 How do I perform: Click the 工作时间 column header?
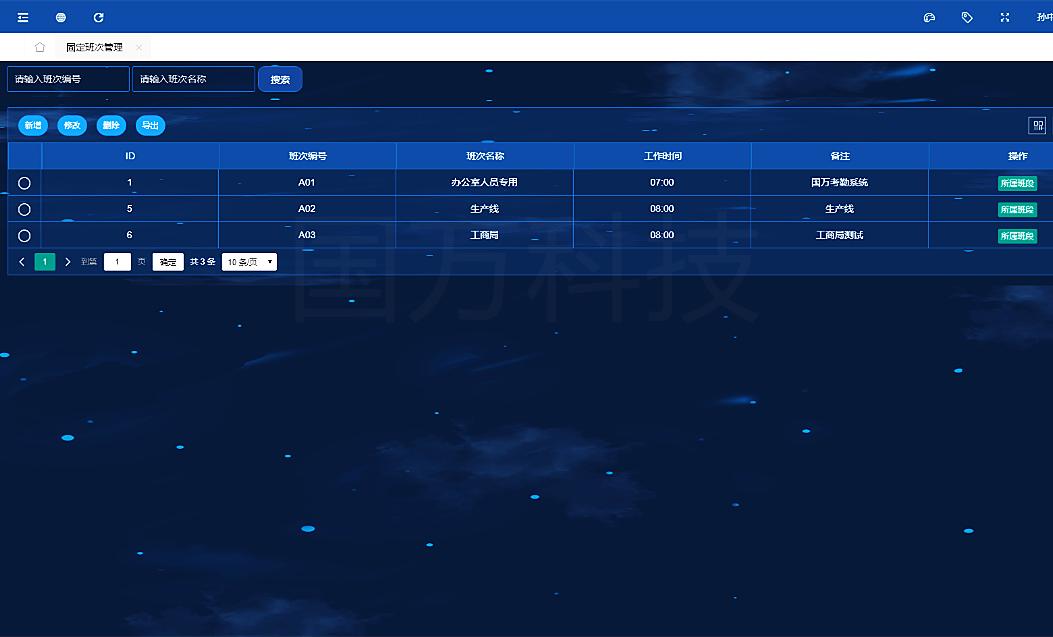(x=662, y=156)
